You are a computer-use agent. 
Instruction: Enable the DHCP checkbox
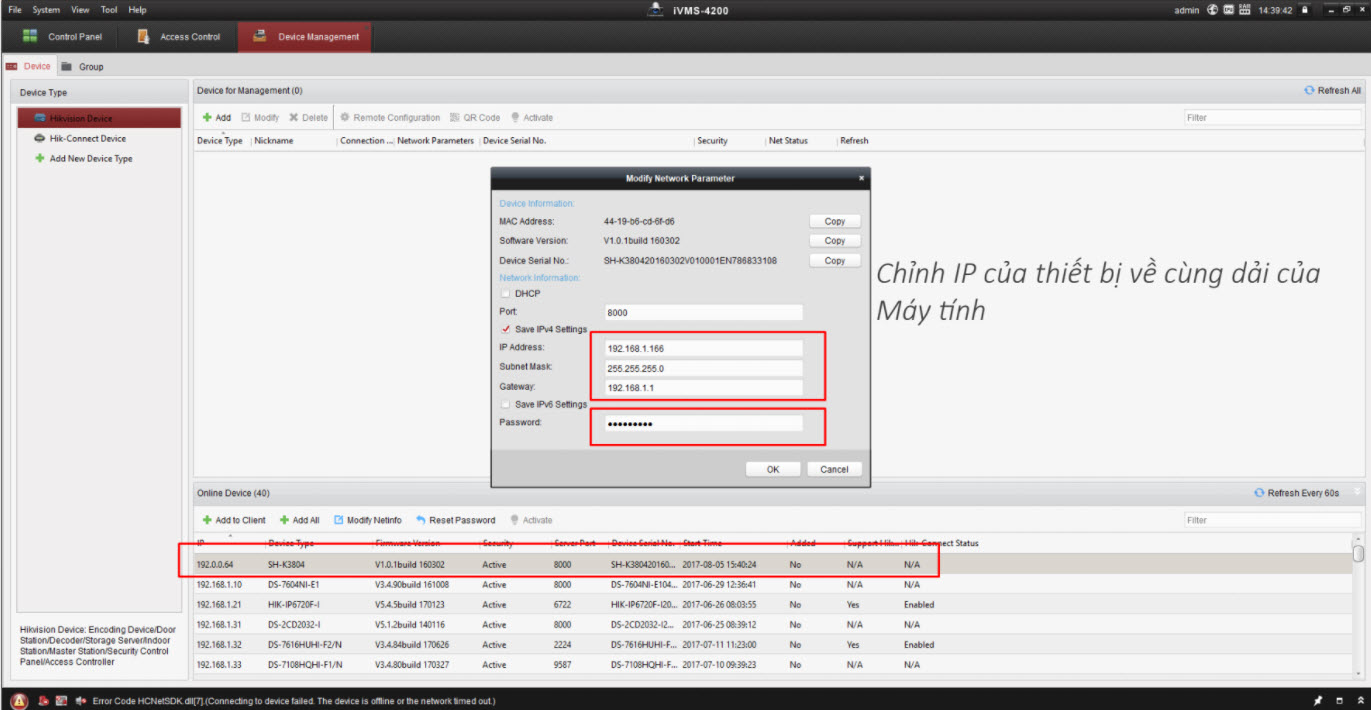pos(506,294)
